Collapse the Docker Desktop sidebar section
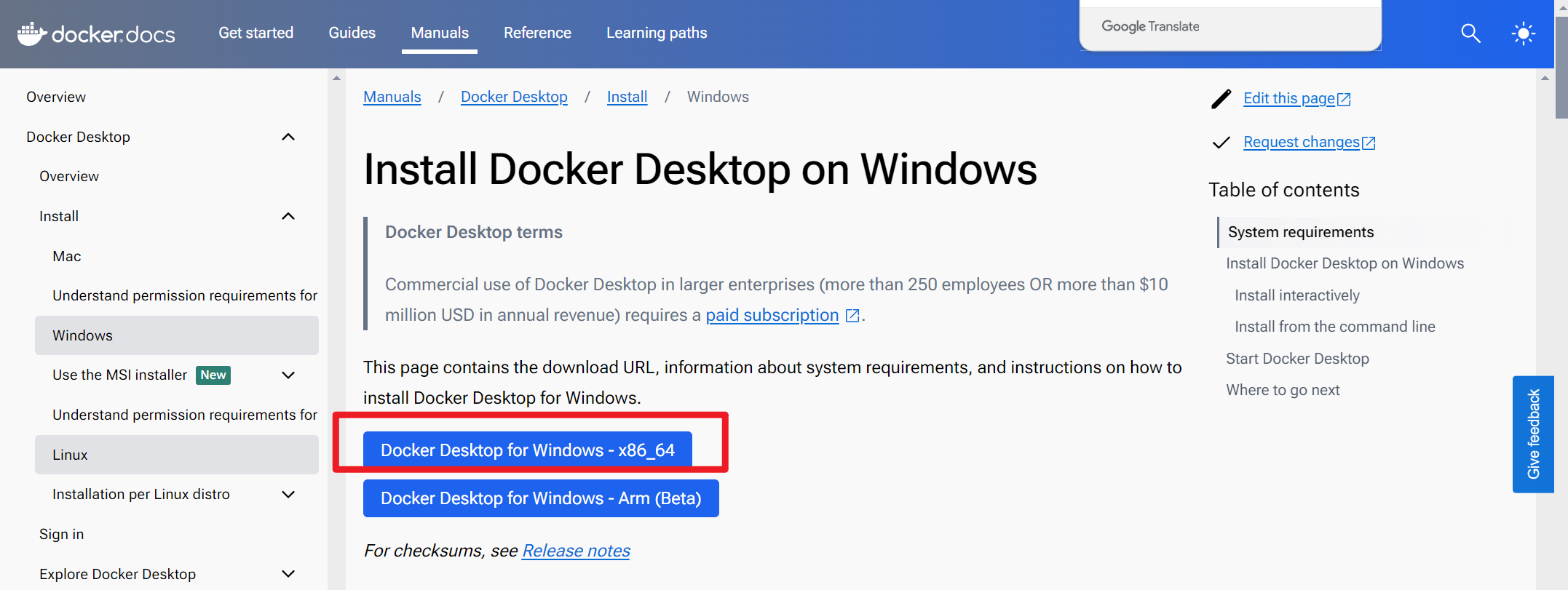This screenshot has height=590, width=1568. pos(288,137)
